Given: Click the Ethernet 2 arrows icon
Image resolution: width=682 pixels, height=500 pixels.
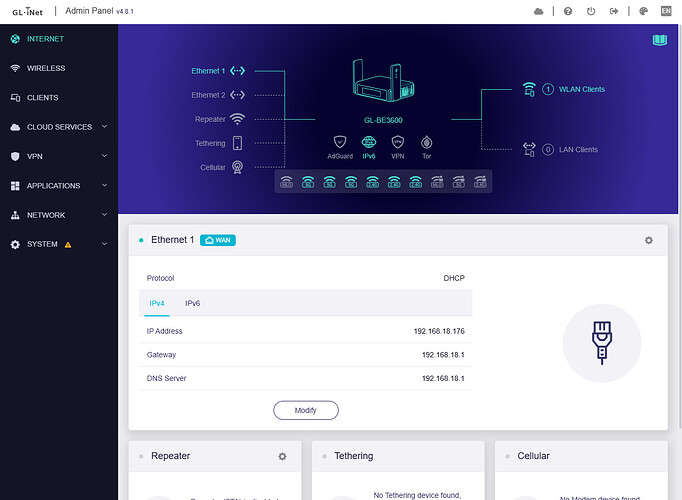Looking at the screenshot, I should point(237,95).
